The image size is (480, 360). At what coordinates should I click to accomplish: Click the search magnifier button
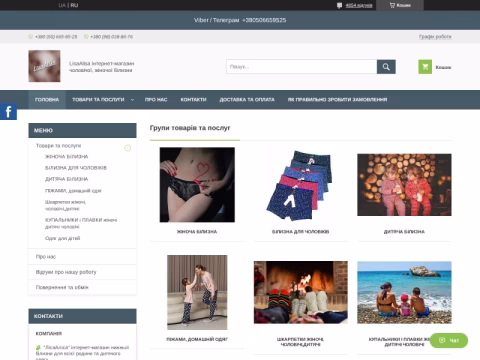click(386, 67)
